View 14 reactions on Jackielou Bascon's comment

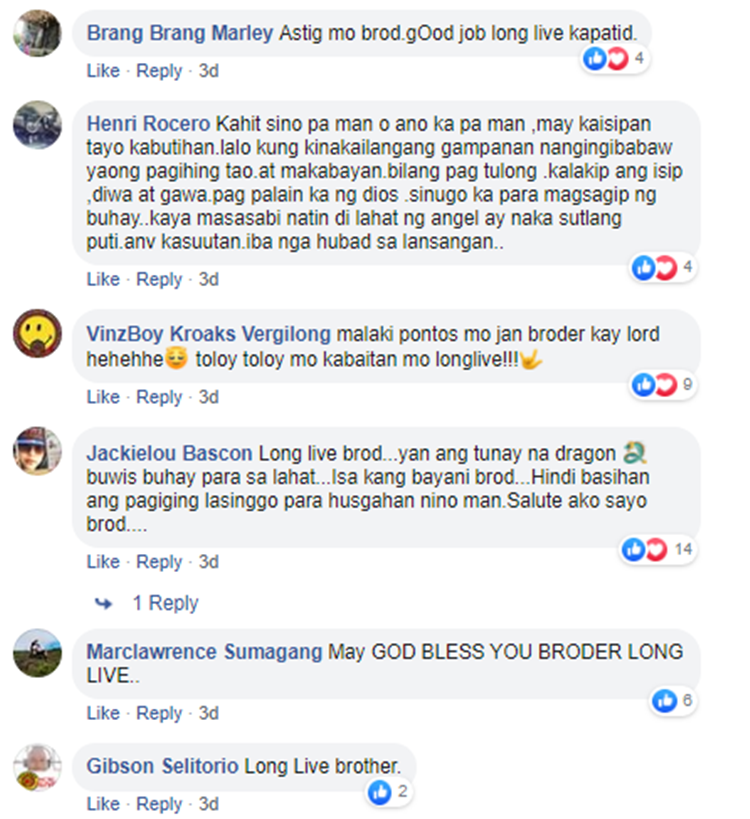coord(658,549)
